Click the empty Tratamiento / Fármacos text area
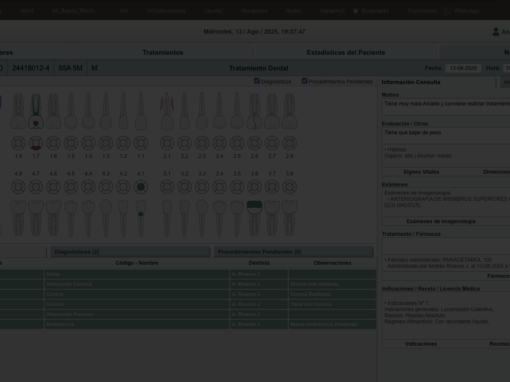Viewport: 510px width, 382px height. (x=446, y=246)
